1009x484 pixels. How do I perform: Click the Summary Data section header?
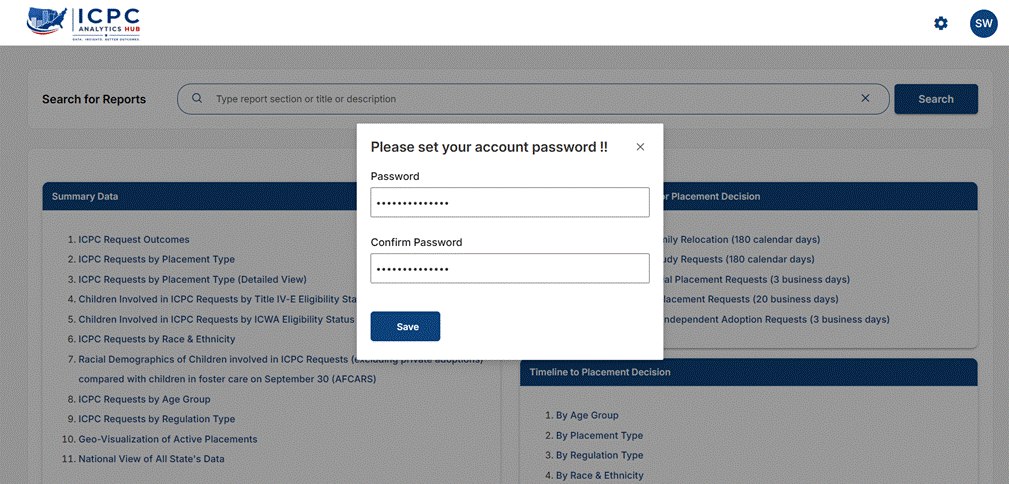pos(200,196)
